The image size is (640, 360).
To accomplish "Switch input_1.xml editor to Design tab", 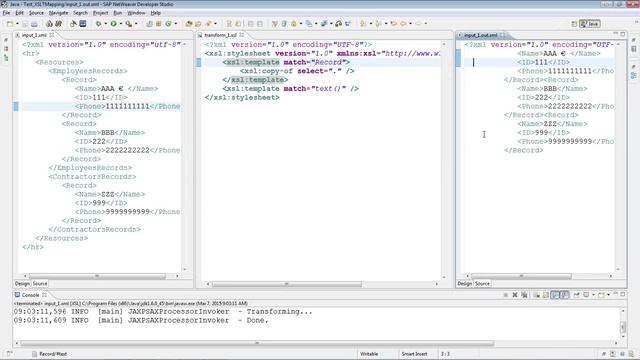I will point(22,283).
